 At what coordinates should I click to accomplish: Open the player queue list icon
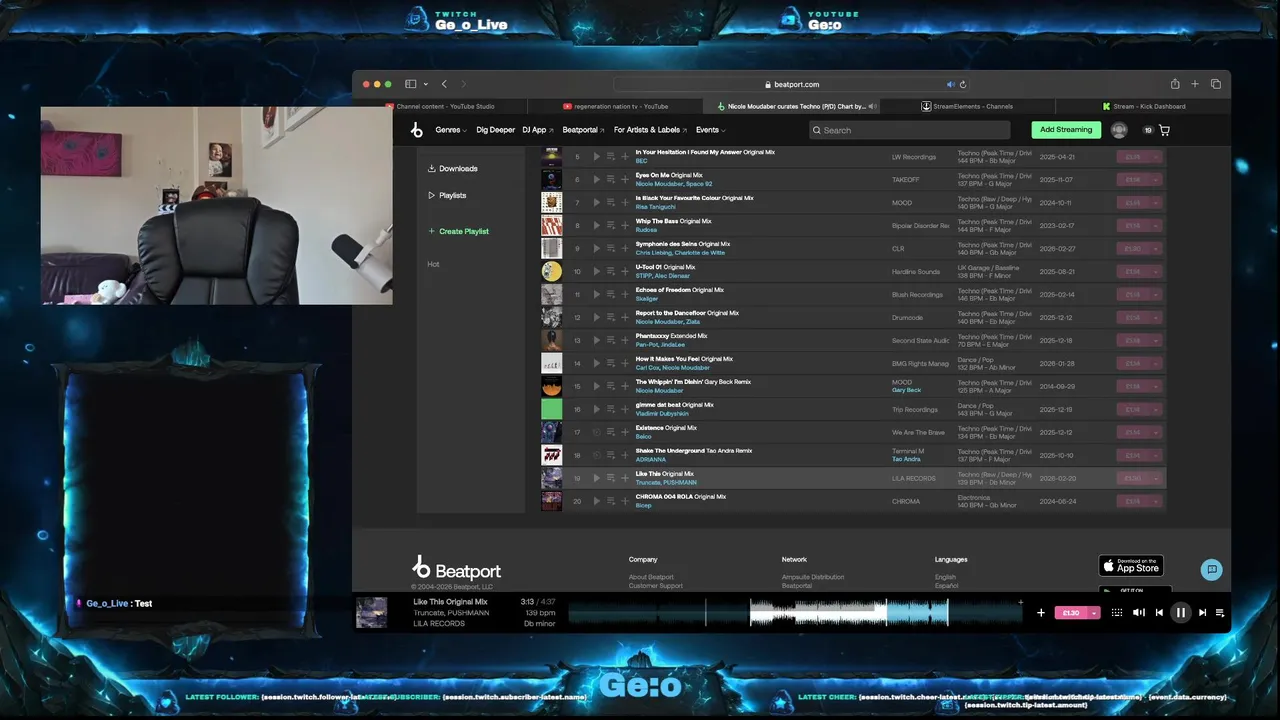point(1220,612)
